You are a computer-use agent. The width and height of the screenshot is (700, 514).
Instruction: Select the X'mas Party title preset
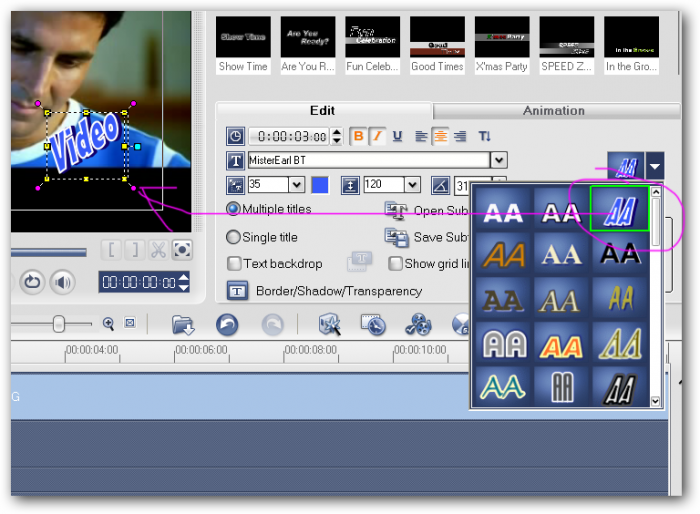(502, 45)
